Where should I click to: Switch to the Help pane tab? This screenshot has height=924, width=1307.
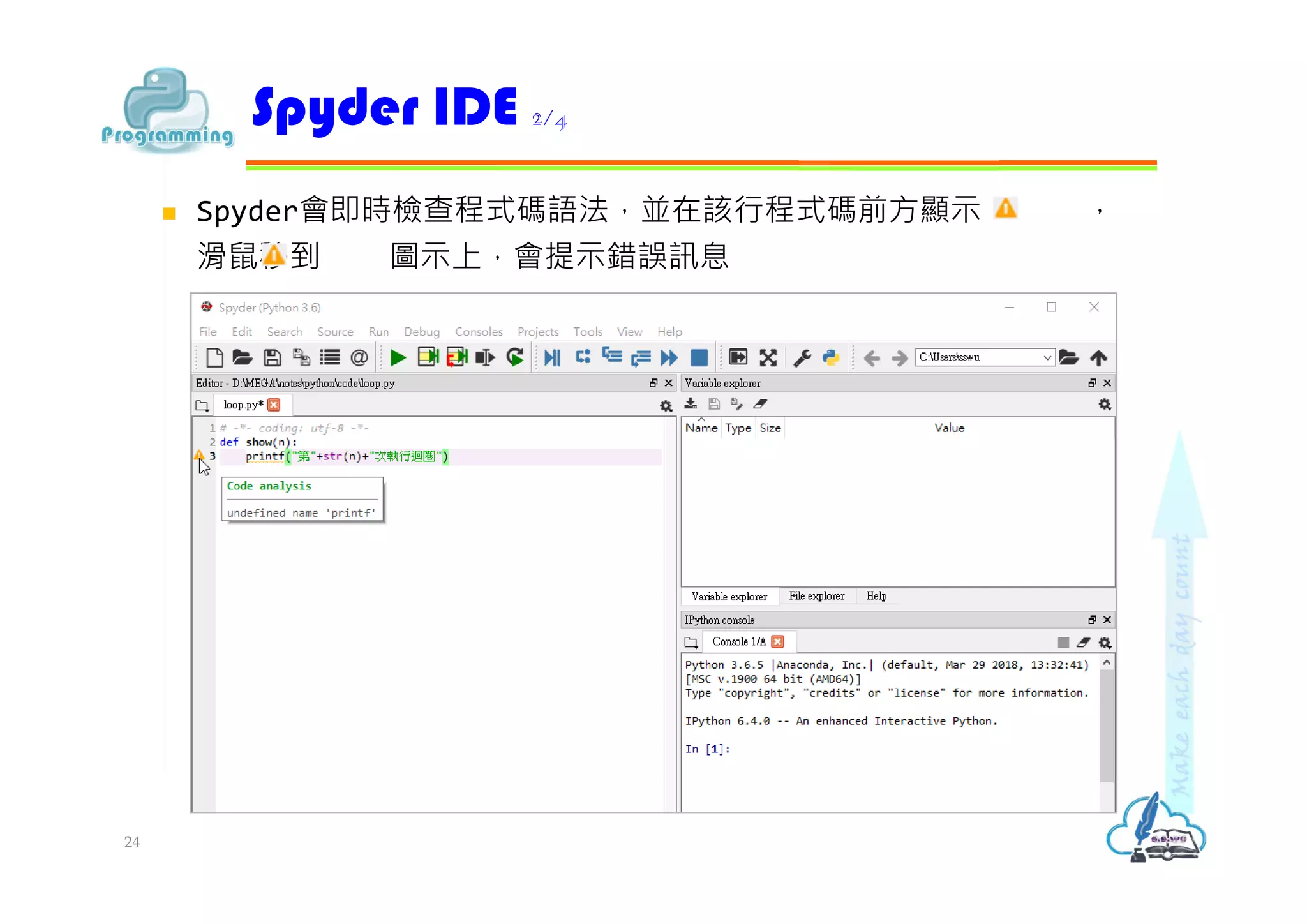pyautogui.click(x=876, y=596)
